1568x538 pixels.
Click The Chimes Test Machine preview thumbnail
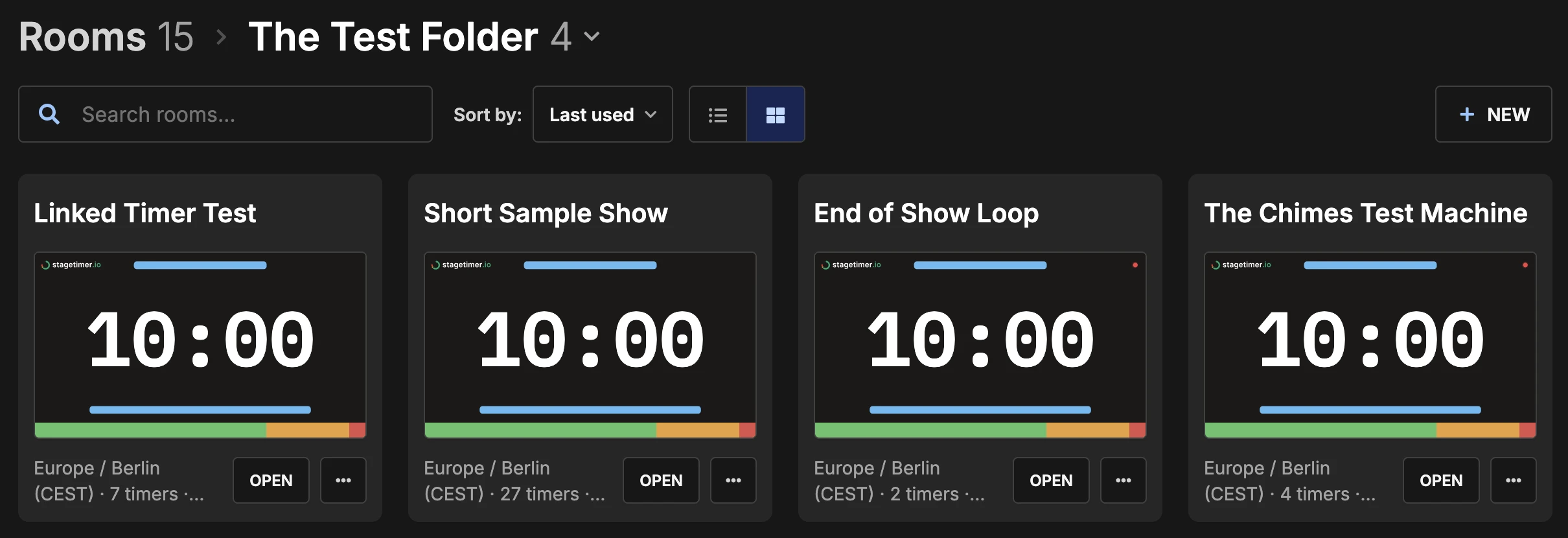tap(1370, 345)
